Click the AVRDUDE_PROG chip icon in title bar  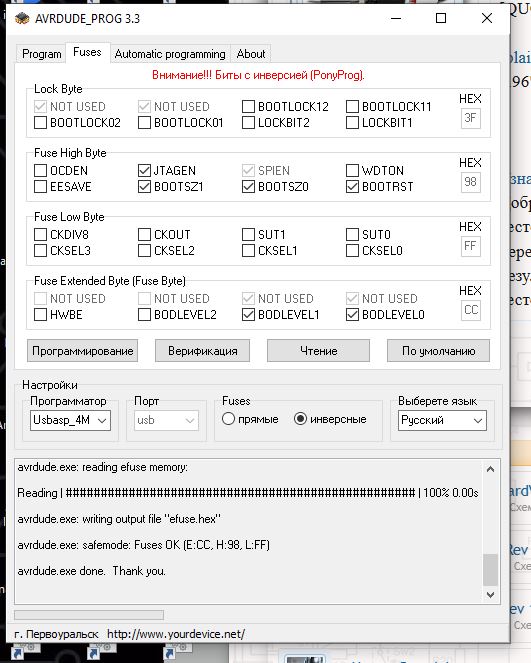pyautogui.click(x=22, y=18)
